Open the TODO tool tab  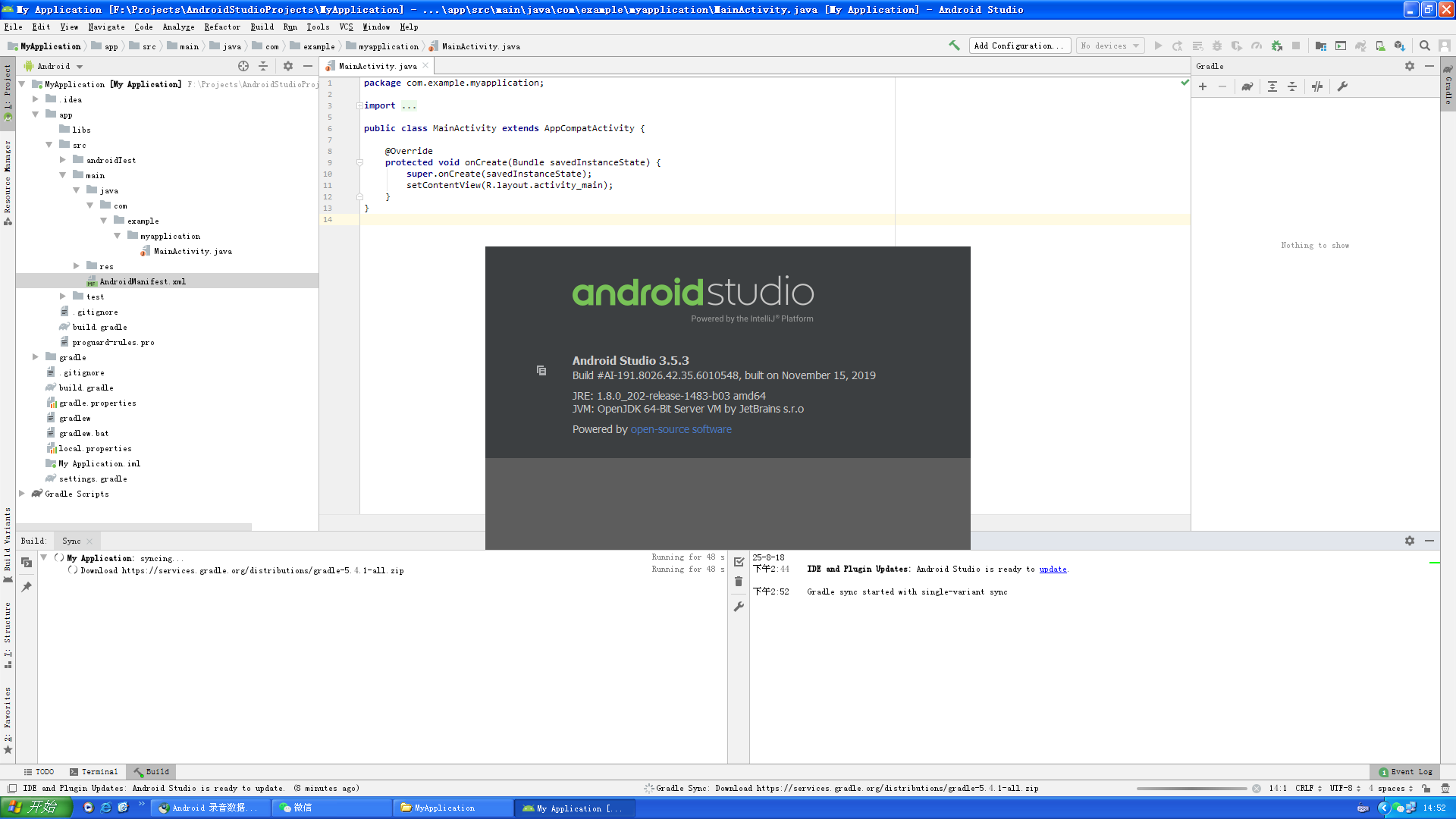pyautogui.click(x=39, y=771)
